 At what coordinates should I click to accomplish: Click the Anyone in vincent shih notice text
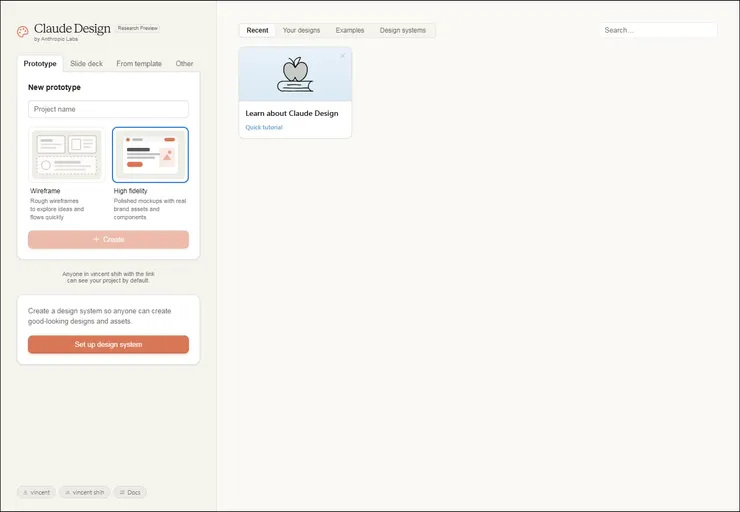(108, 277)
